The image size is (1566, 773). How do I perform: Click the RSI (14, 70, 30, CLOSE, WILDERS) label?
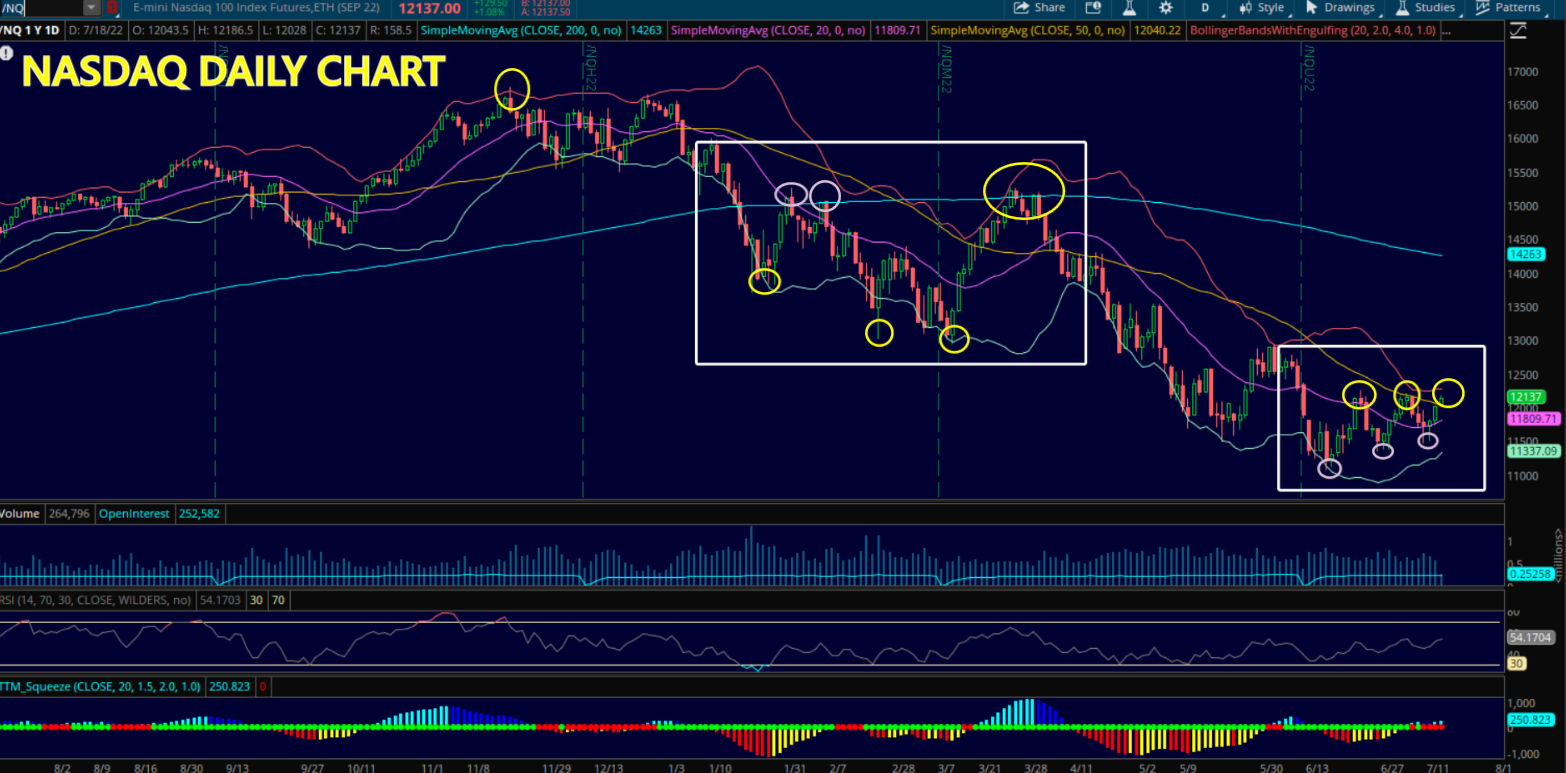coord(96,600)
